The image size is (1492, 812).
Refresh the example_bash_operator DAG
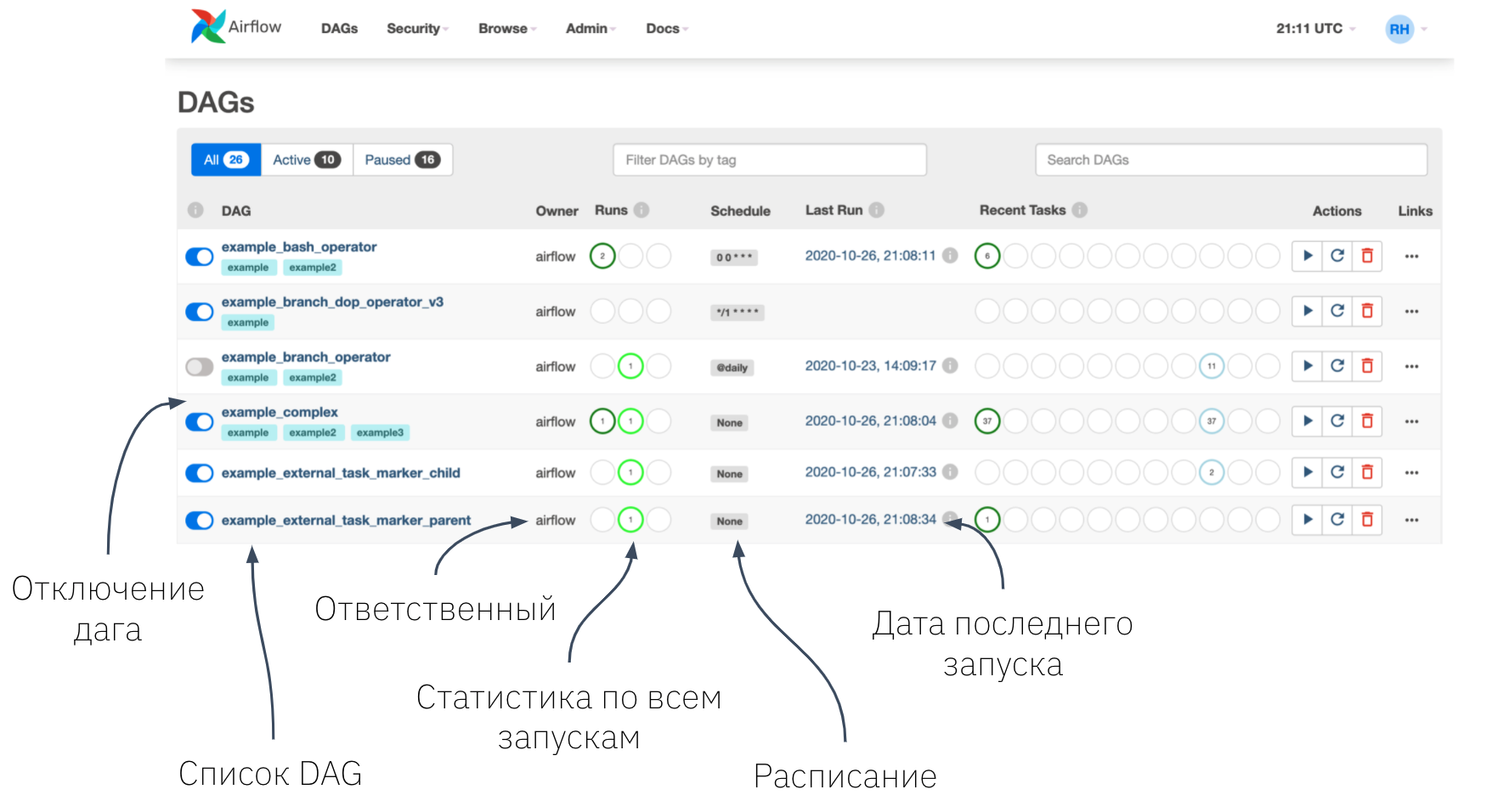coord(1337,256)
